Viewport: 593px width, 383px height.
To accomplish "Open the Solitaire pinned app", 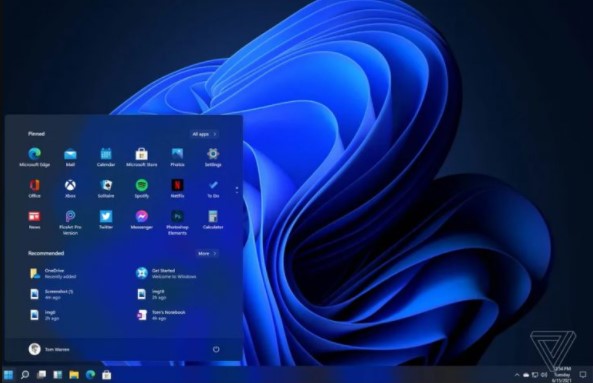I will [106, 188].
